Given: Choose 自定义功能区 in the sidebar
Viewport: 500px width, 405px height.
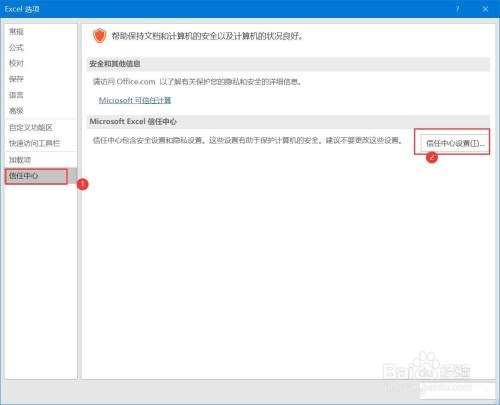Looking at the screenshot, I should coord(31,127).
